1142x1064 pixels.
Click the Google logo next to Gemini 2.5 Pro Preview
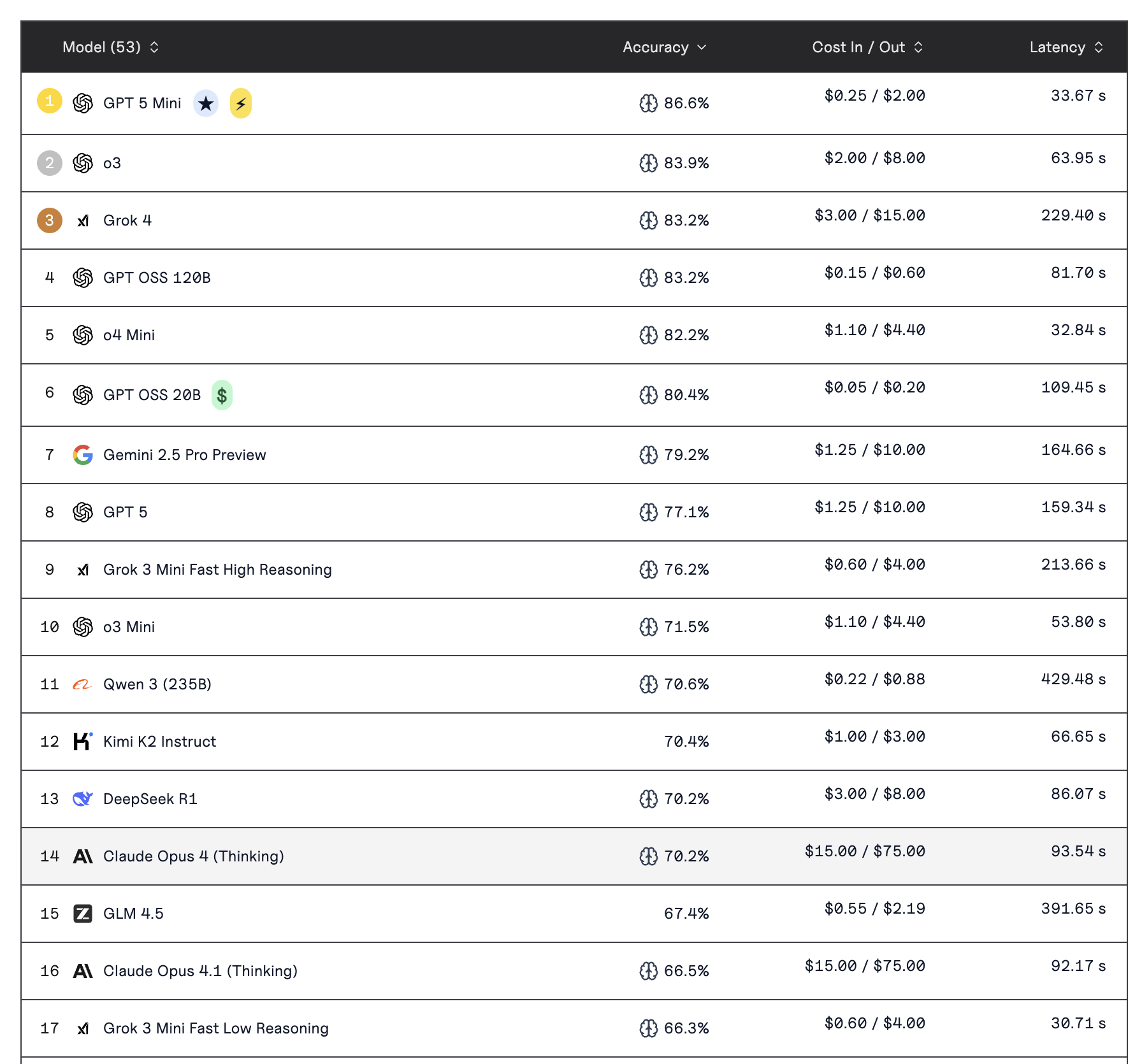83,455
